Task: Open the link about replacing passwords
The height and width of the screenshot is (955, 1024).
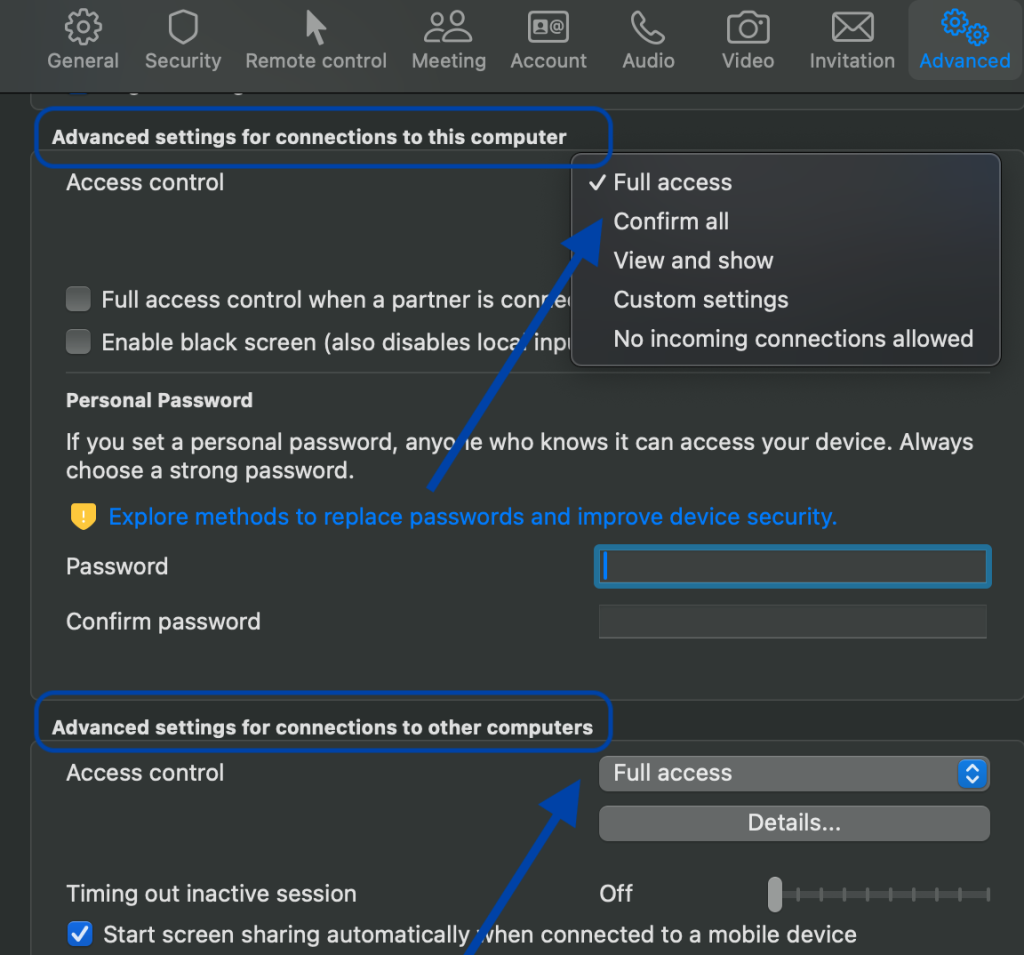Action: click(x=473, y=517)
